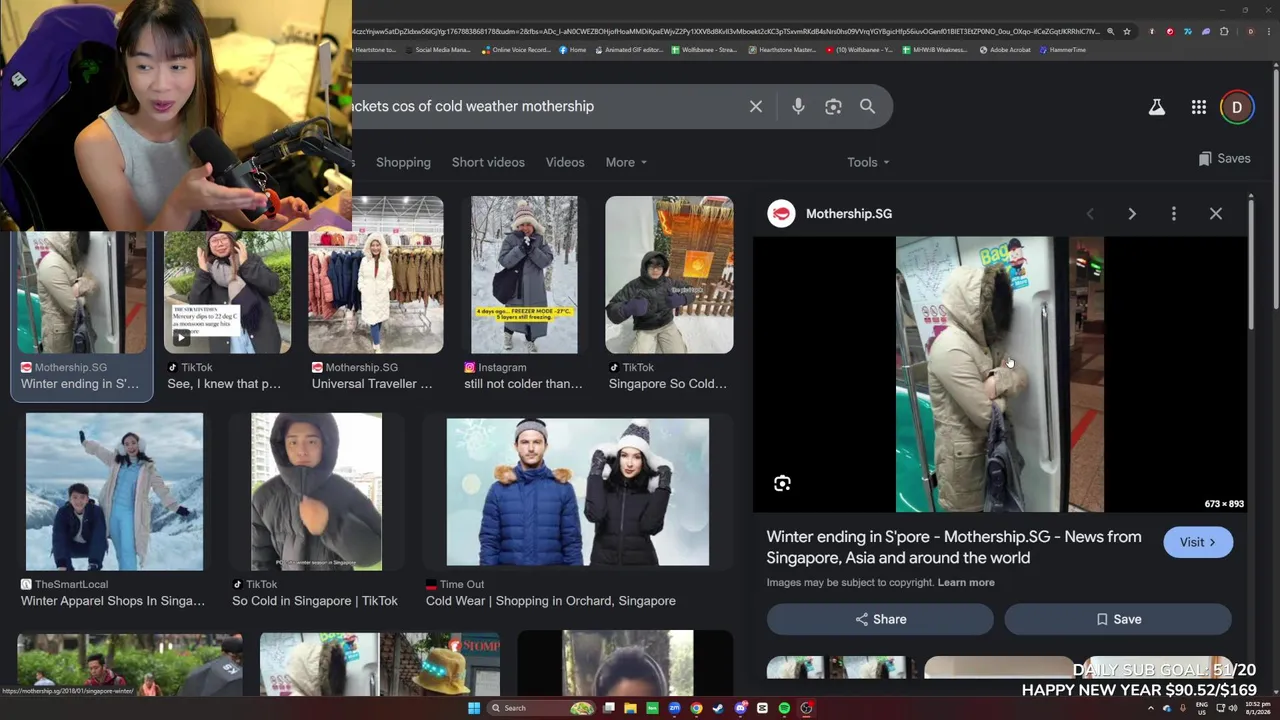The width and height of the screenshot is (1280, 720).
Task: Open Instagram still not colder than result
Action: (x=524, y=275)
